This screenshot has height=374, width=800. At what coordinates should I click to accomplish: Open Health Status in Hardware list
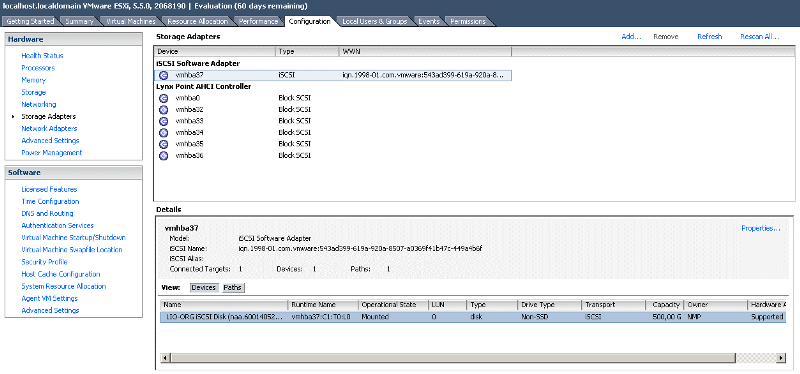[42, 56]
